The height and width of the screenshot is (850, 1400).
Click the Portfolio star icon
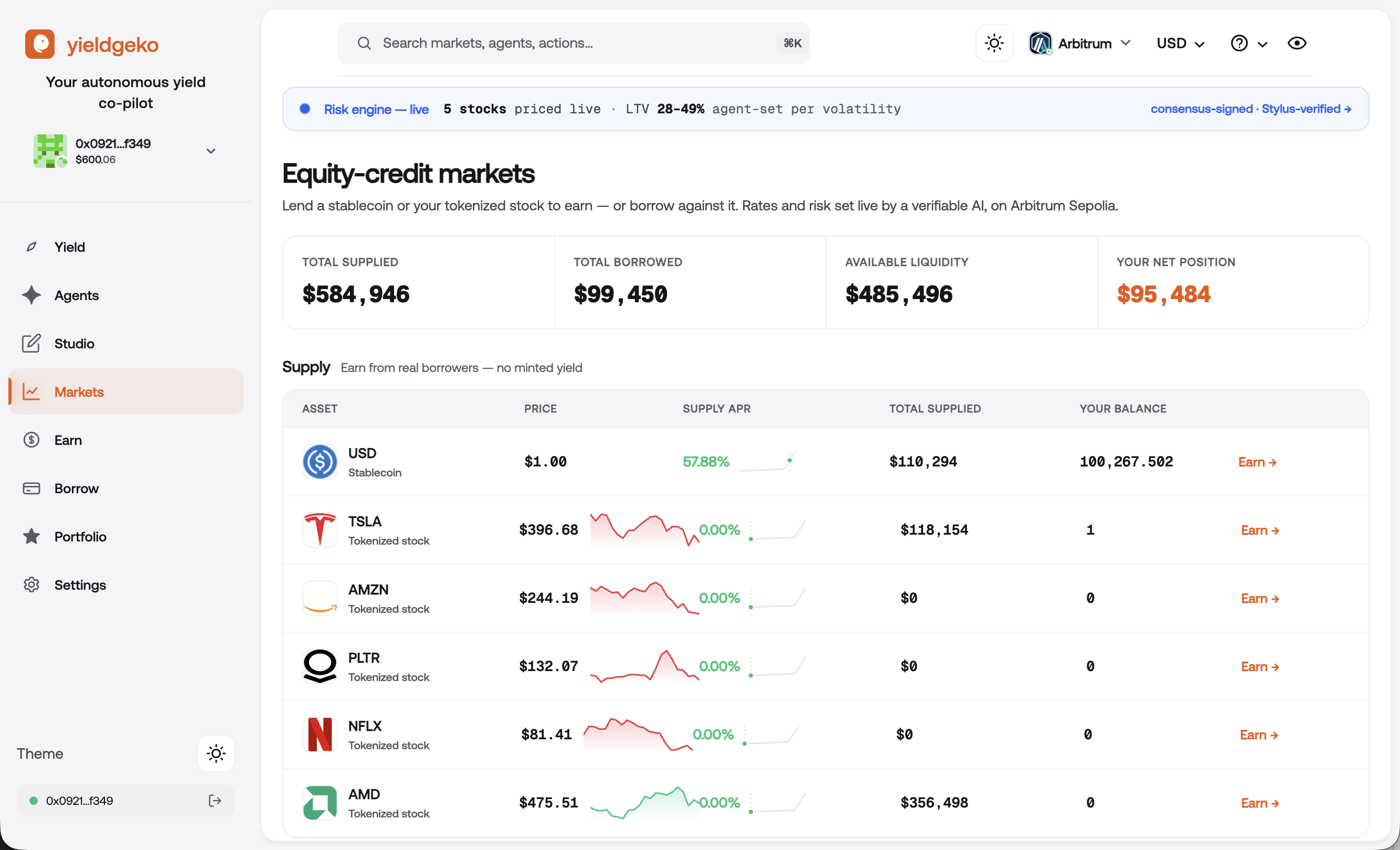[31, 536]
